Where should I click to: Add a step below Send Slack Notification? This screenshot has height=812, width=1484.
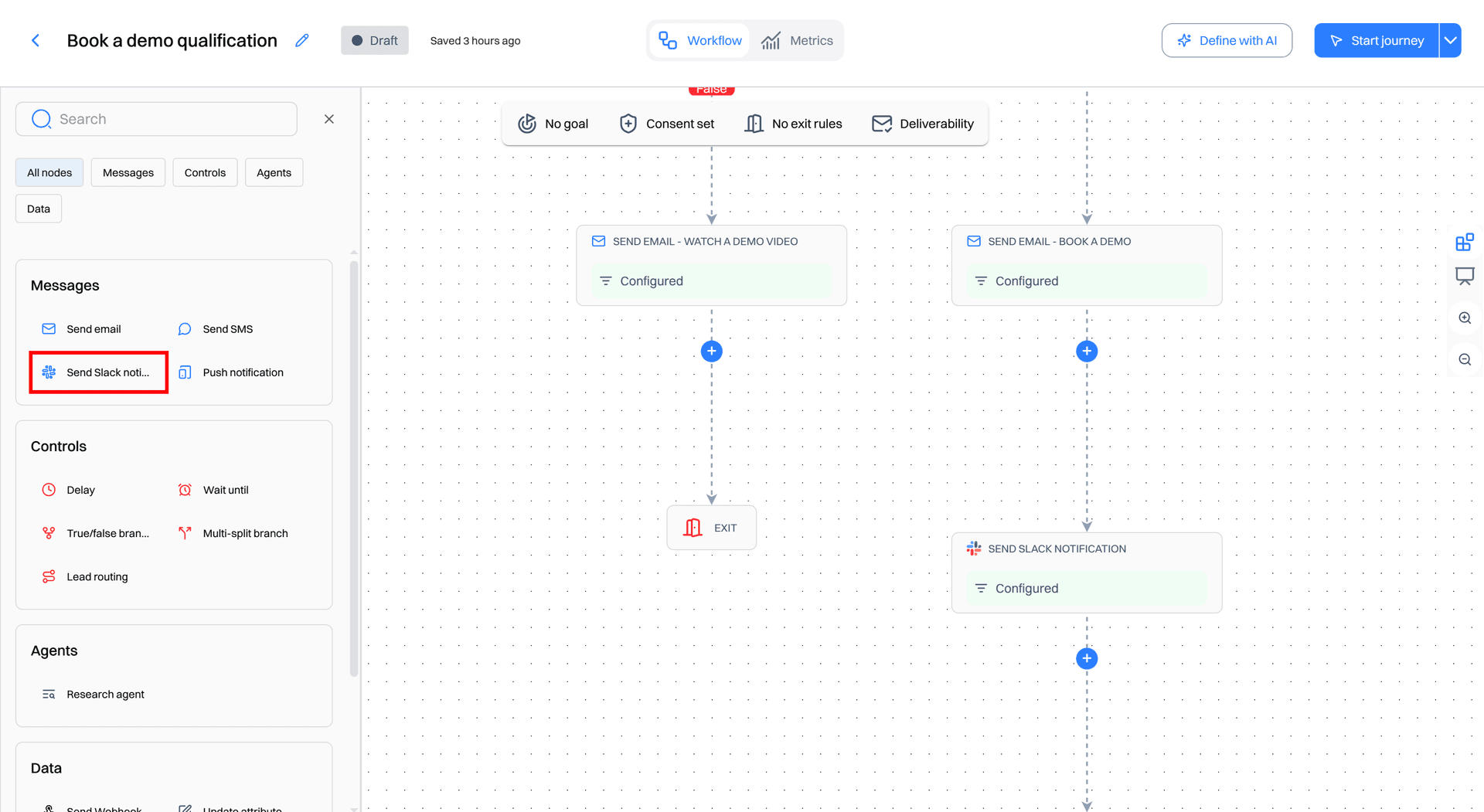(x=1087, y=658)
